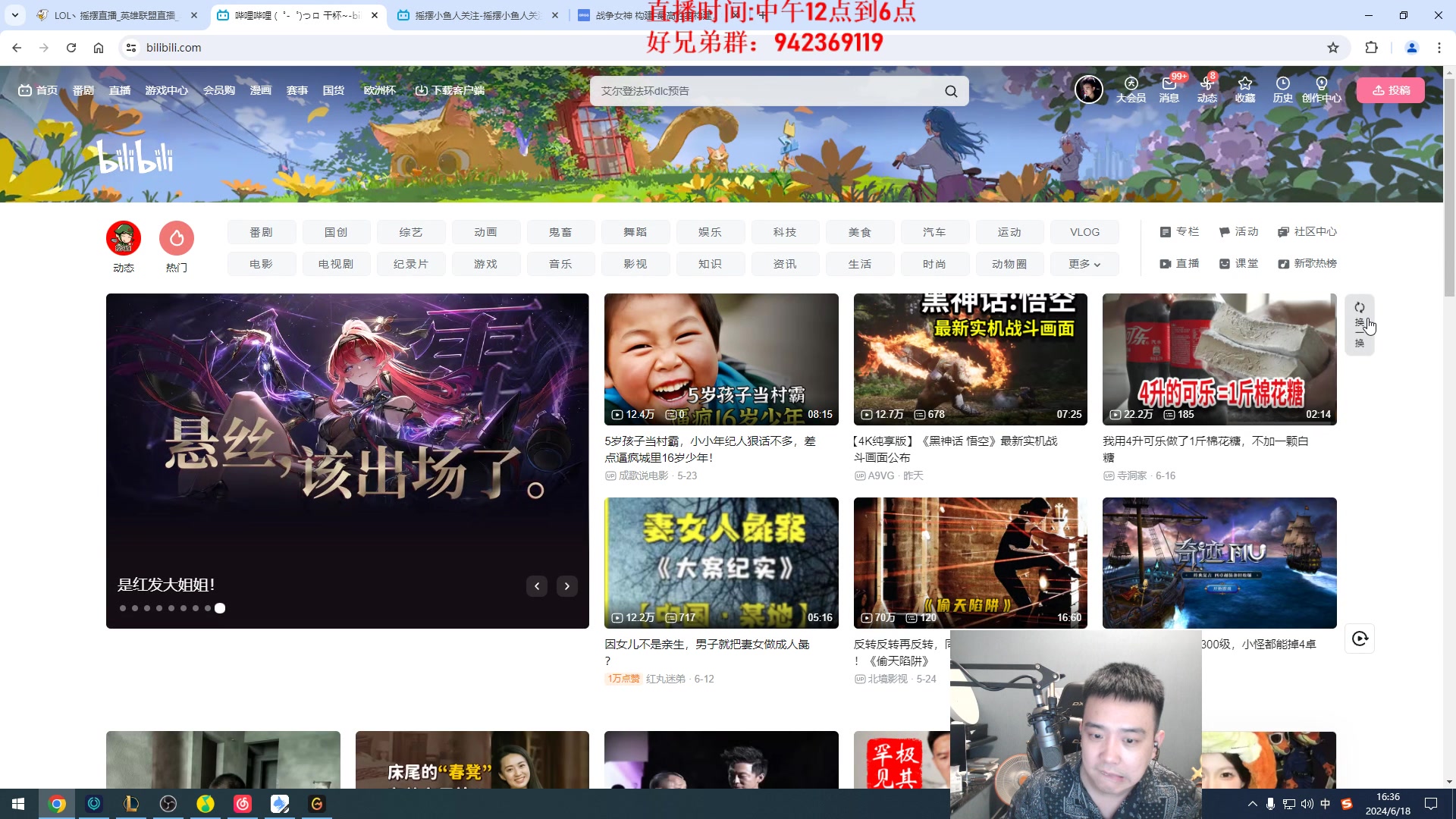
Task: Select the 鬼畜 category button
Action: [x=560, y=232]
